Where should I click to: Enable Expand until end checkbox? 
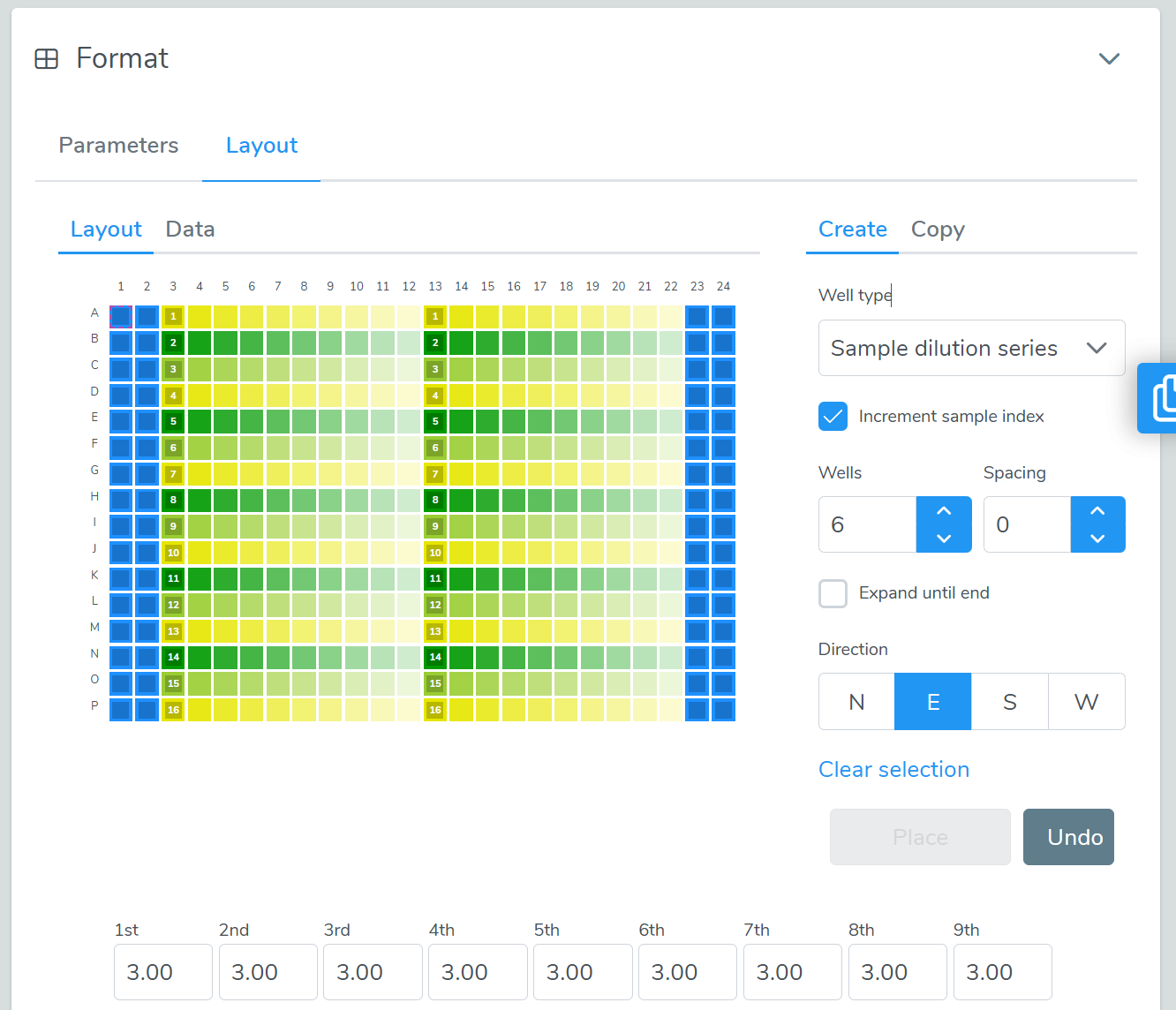pos(833,593)
